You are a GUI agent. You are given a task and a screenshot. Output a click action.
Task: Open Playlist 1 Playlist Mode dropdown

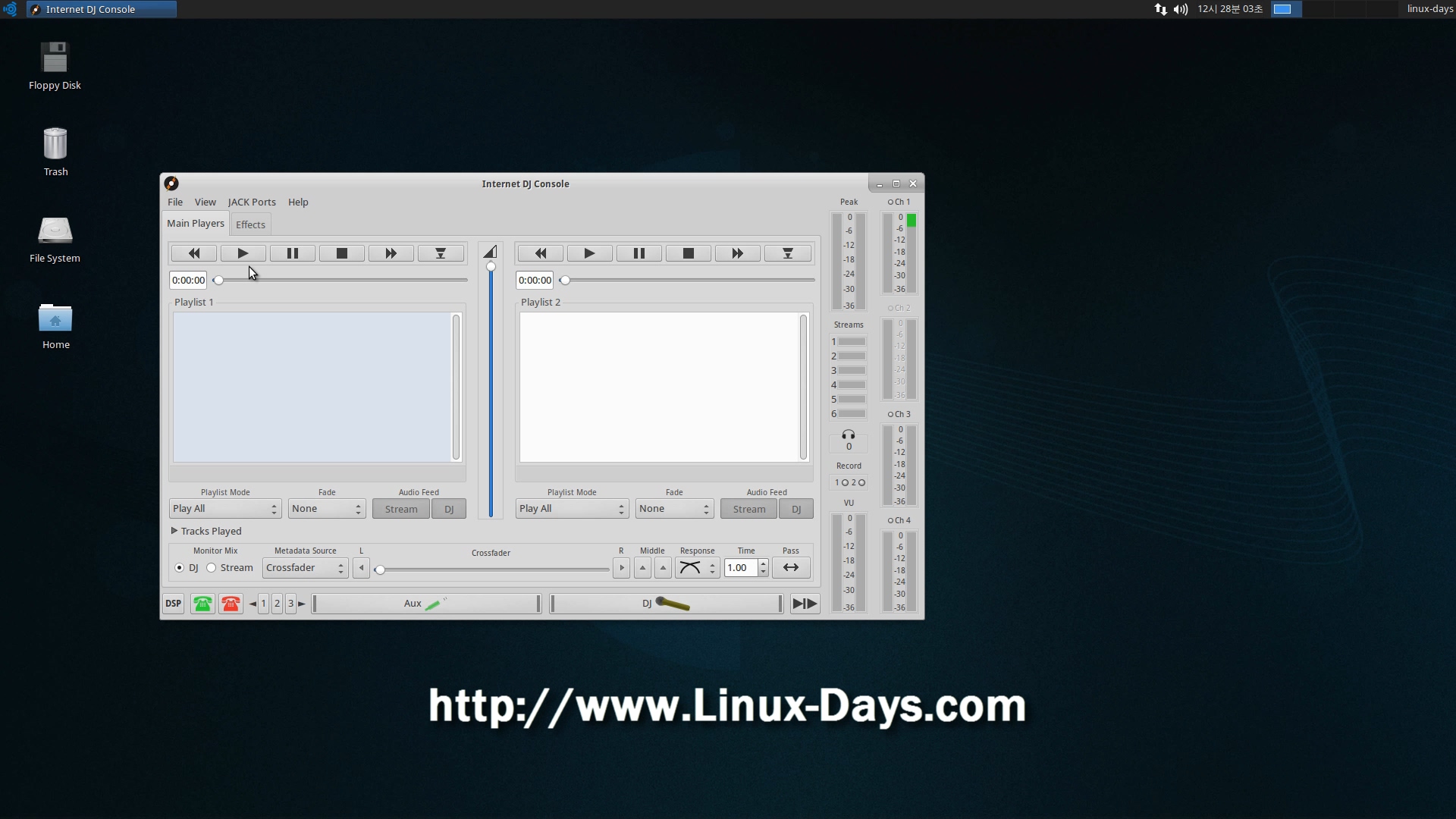click(x=225, y=509)
